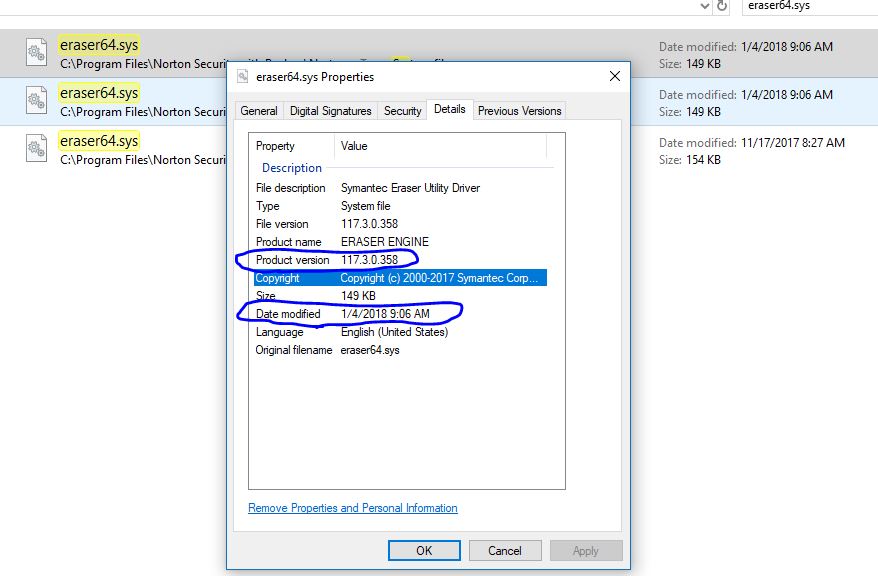Viewport: 878px width, 576px height.
Task: Click the OK button
Action: point(424,550)
